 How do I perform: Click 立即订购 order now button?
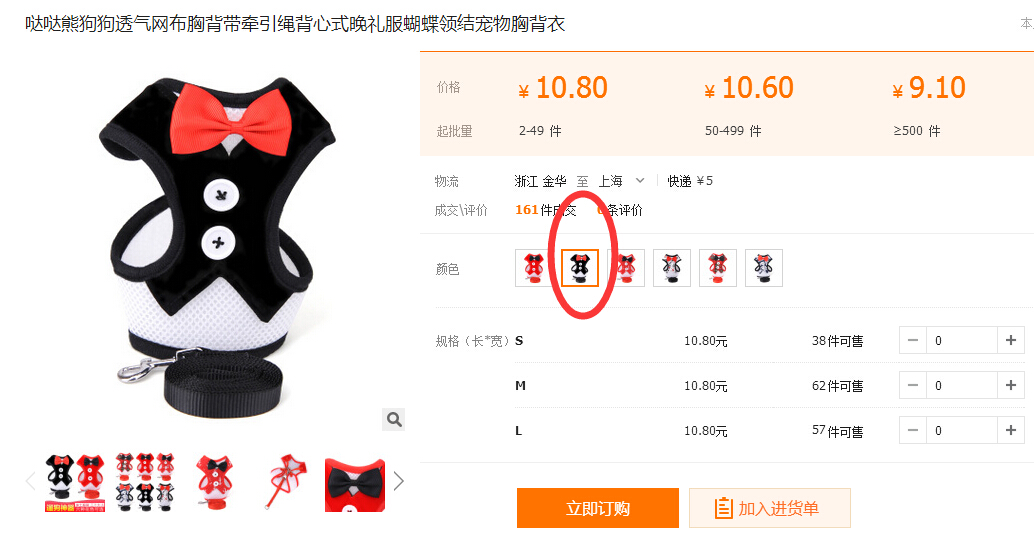pyautogui.click(x=597, y=508)
